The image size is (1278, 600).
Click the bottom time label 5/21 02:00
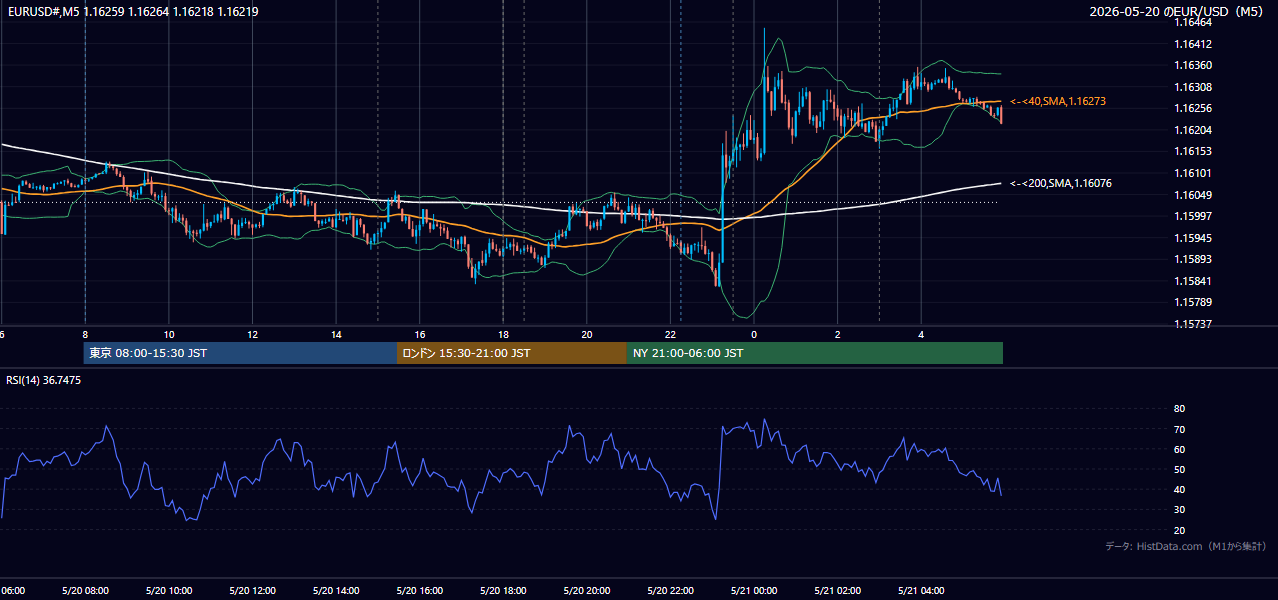pyautogui.click(x=837, y=591)
